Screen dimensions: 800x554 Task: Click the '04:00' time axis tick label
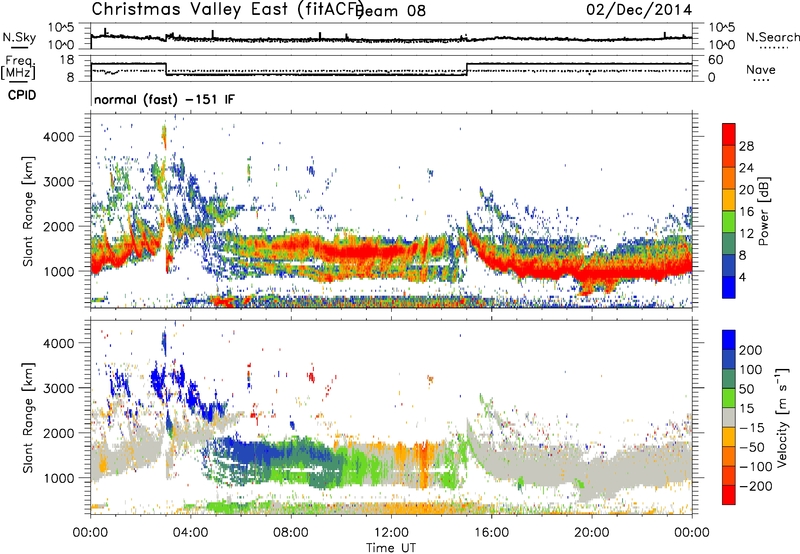click(190, 533)
